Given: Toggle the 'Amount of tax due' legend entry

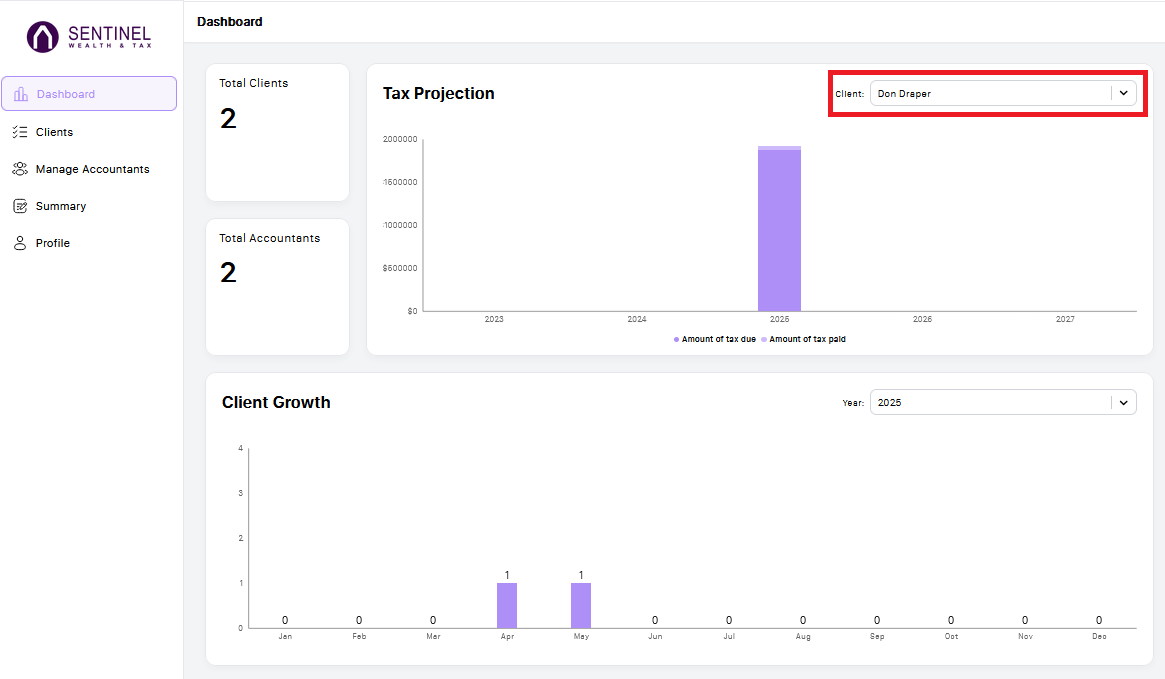Looking at the screenshot, I should pyautogui.click(x=715, y=340).
